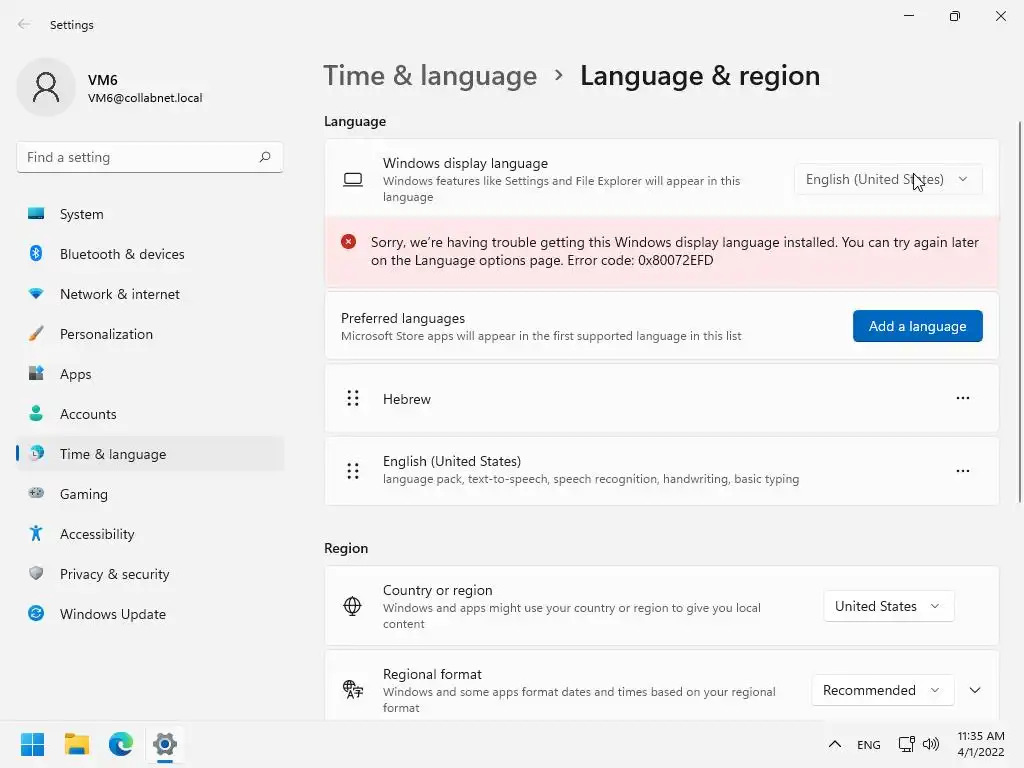Open File Explorer from taskbar
This screenshot has height=768, width=1024.
[76, 744]
